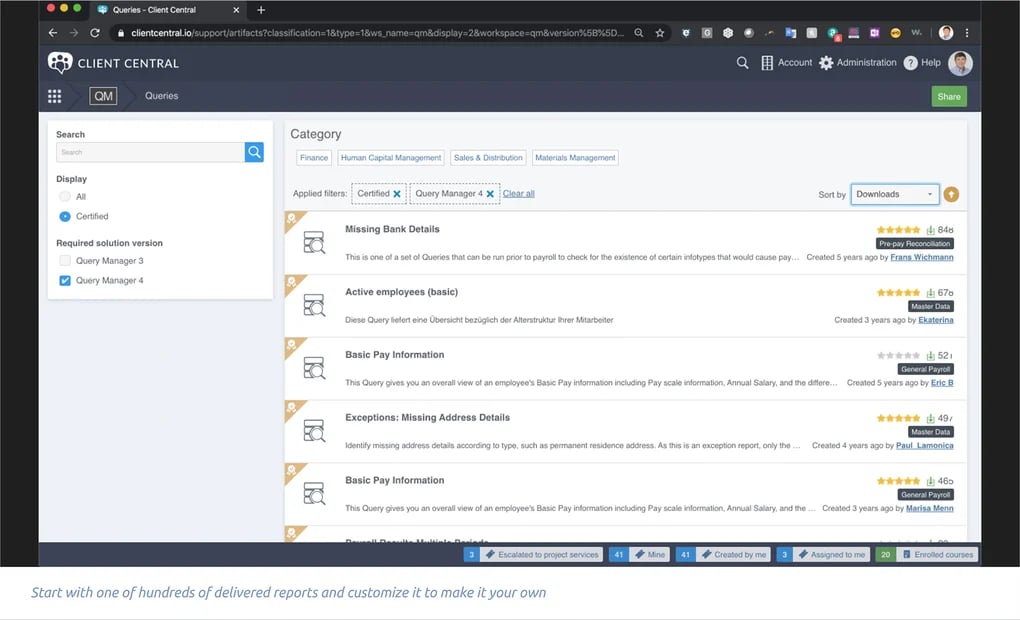Uncheck the Query Manager 4 checkbox
This screenshot has height=620, width=1020.
coord(65,281)
